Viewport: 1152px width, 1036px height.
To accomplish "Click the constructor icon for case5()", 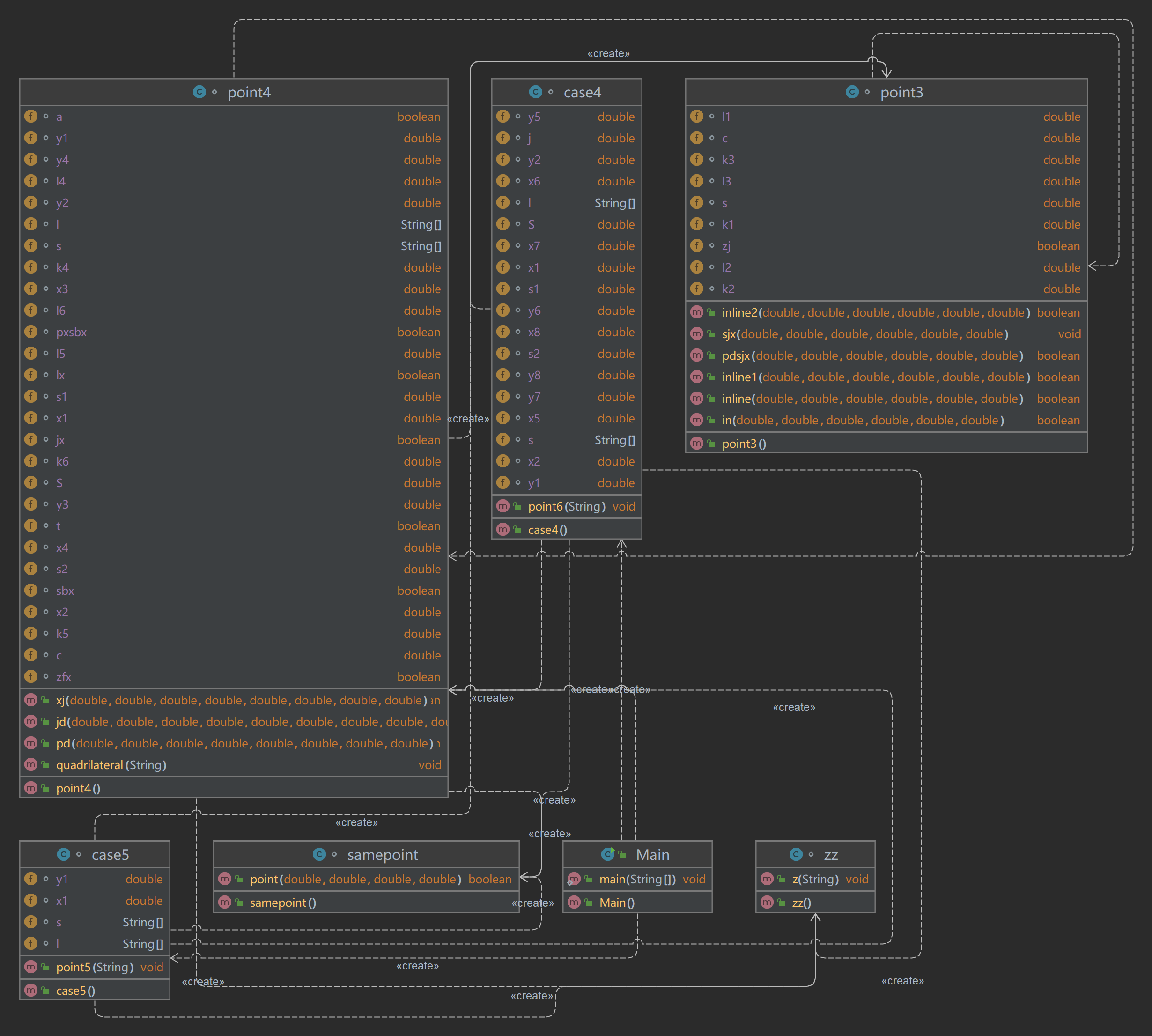I will point(31,991).
